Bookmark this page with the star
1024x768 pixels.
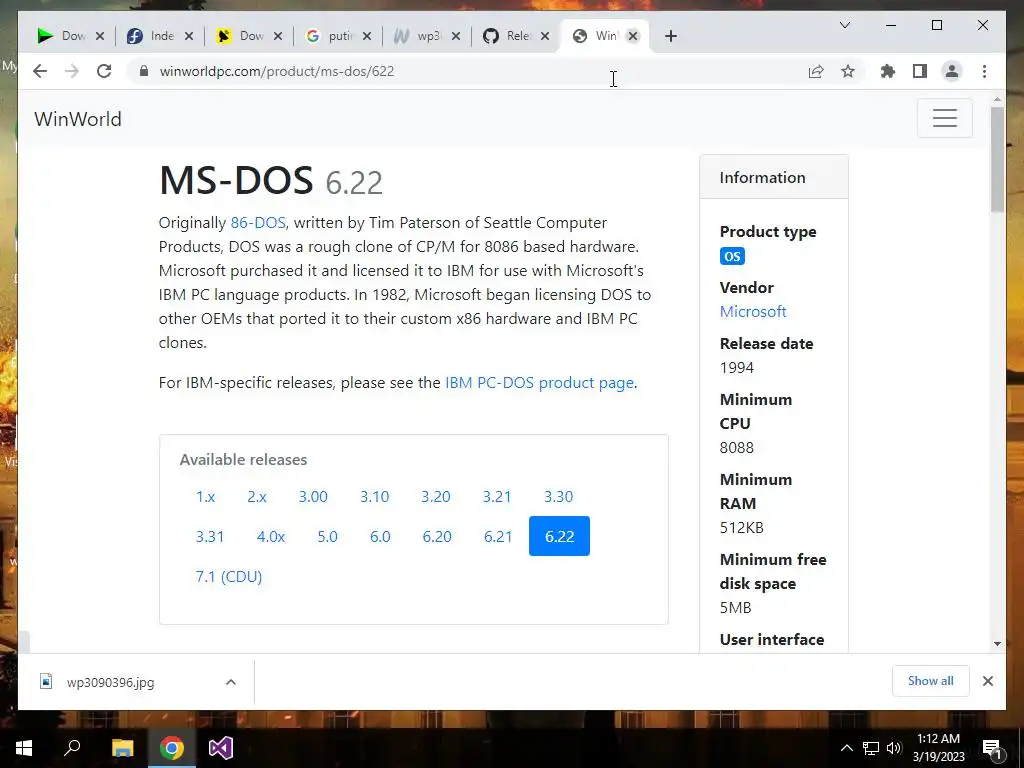click(848, 71)
